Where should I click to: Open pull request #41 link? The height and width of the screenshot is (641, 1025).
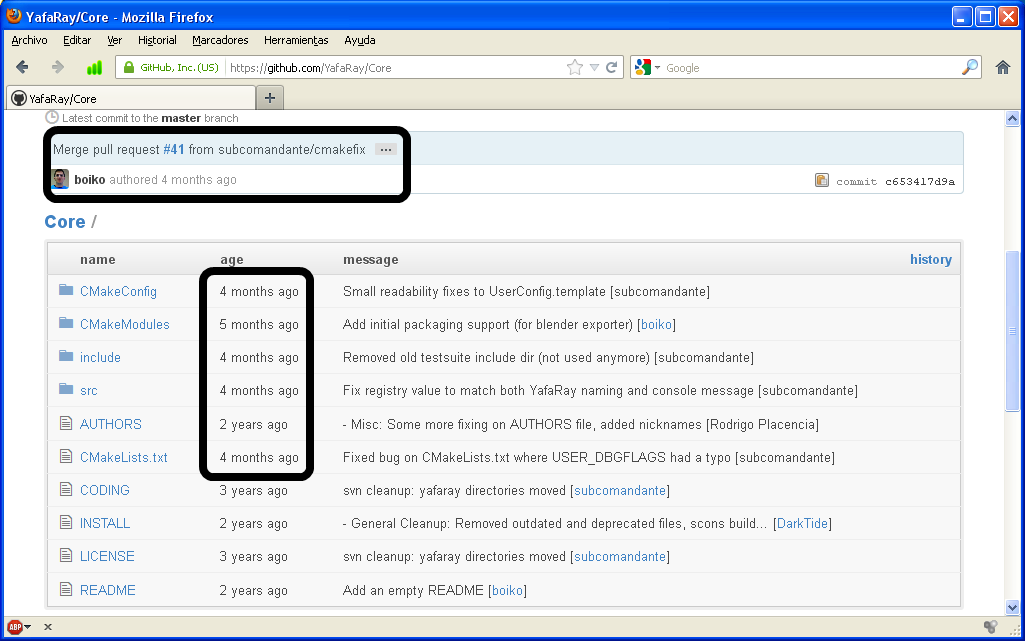173,149
